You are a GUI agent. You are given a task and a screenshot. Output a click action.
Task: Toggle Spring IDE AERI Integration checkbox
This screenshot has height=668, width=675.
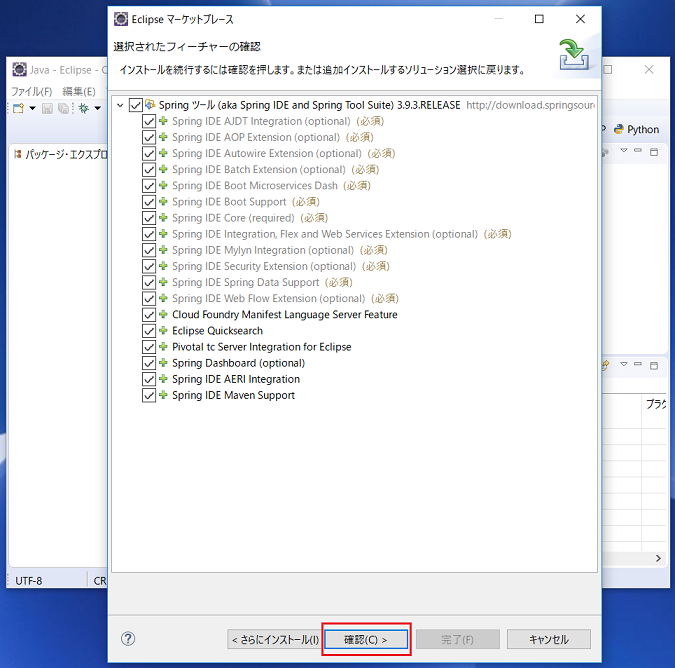pyautogui.click(x=149, y=379)
